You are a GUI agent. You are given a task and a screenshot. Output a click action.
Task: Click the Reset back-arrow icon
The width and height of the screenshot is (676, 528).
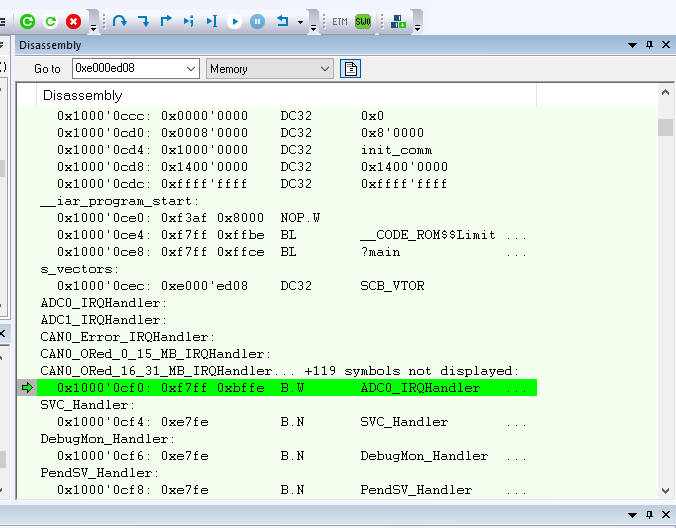282,21
